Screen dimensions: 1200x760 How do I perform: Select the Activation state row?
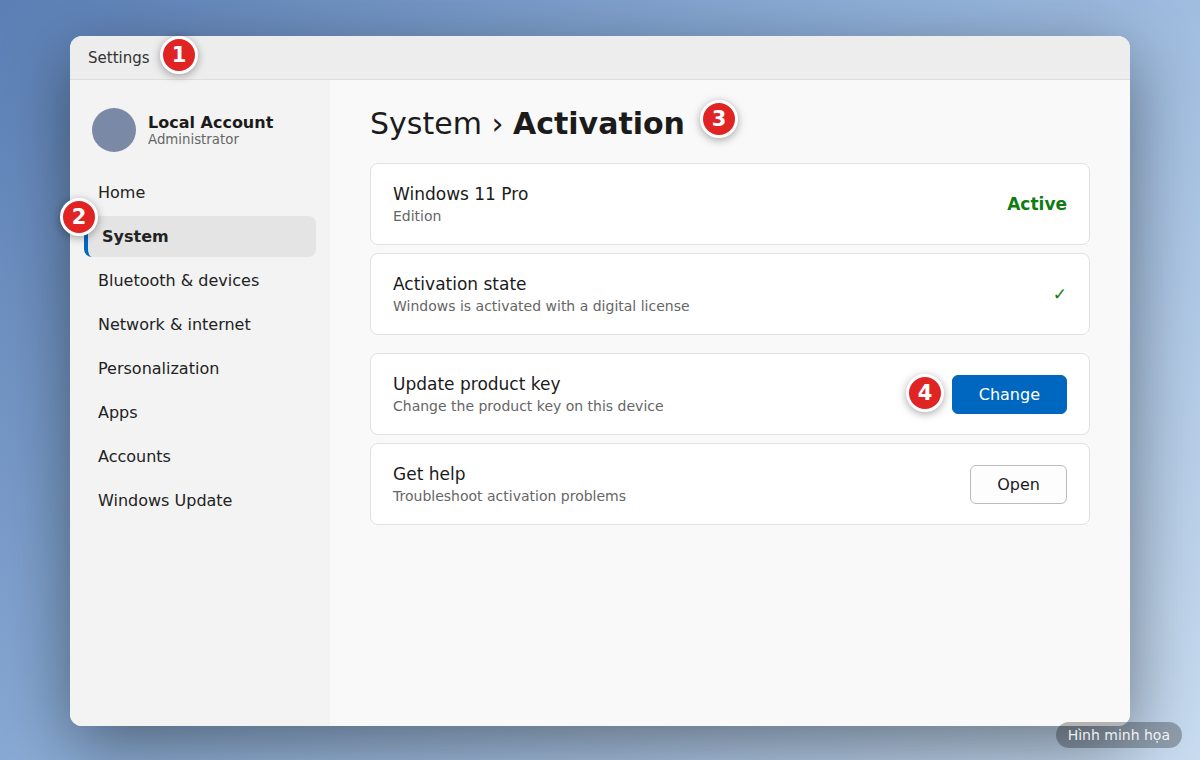point(730,294)
